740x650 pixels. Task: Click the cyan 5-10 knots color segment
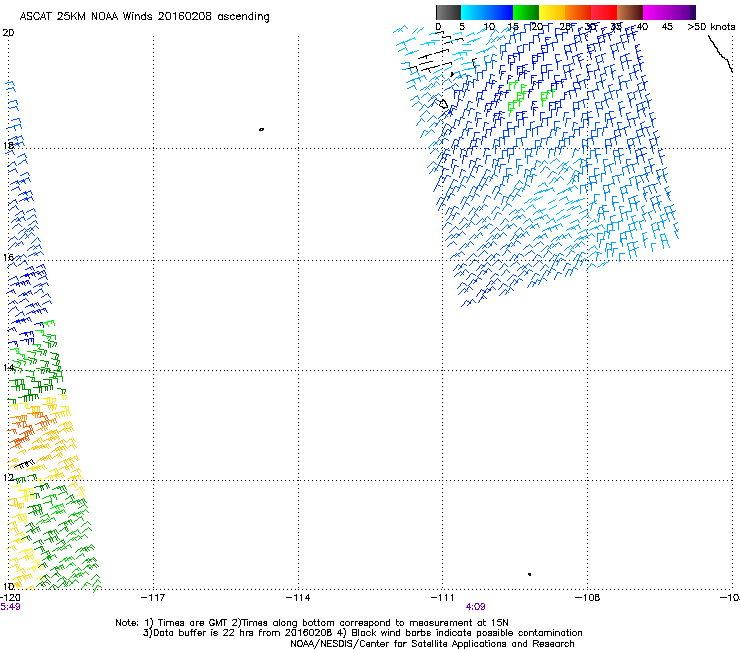474,12
